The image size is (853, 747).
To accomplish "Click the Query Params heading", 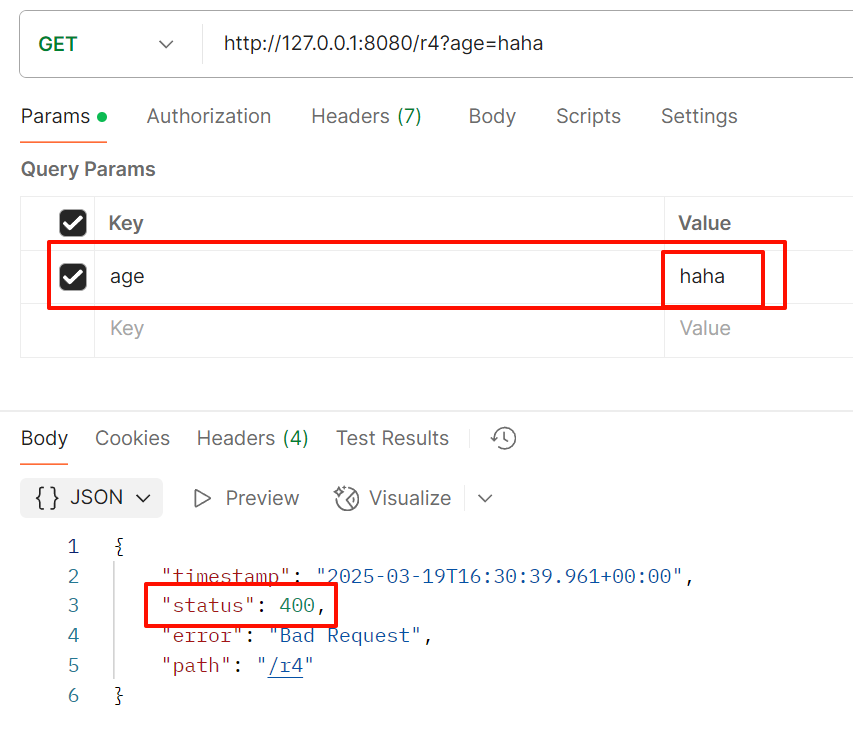I will [88, 169].
